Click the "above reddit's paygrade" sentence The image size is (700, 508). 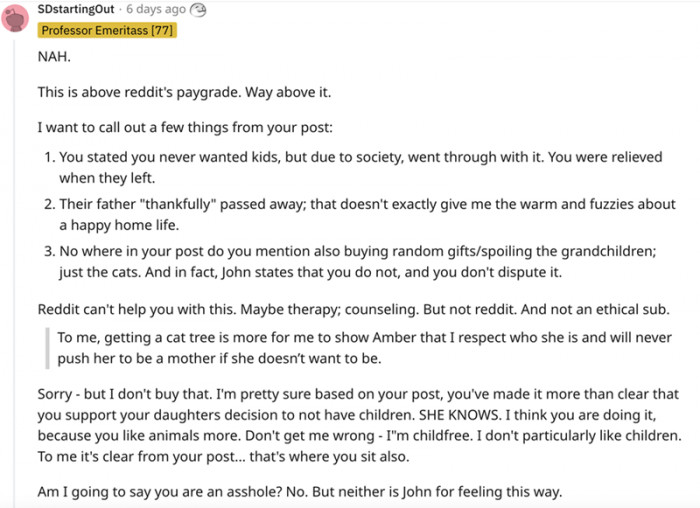tap(183, 92)
